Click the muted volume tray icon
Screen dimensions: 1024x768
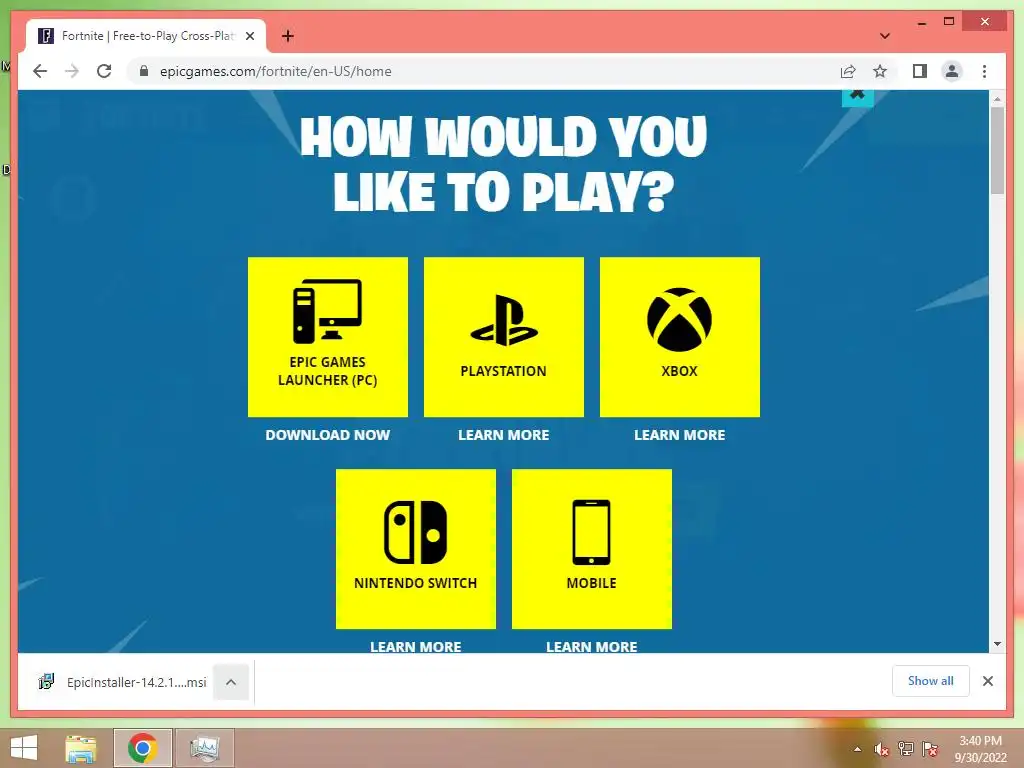point(882,750)
